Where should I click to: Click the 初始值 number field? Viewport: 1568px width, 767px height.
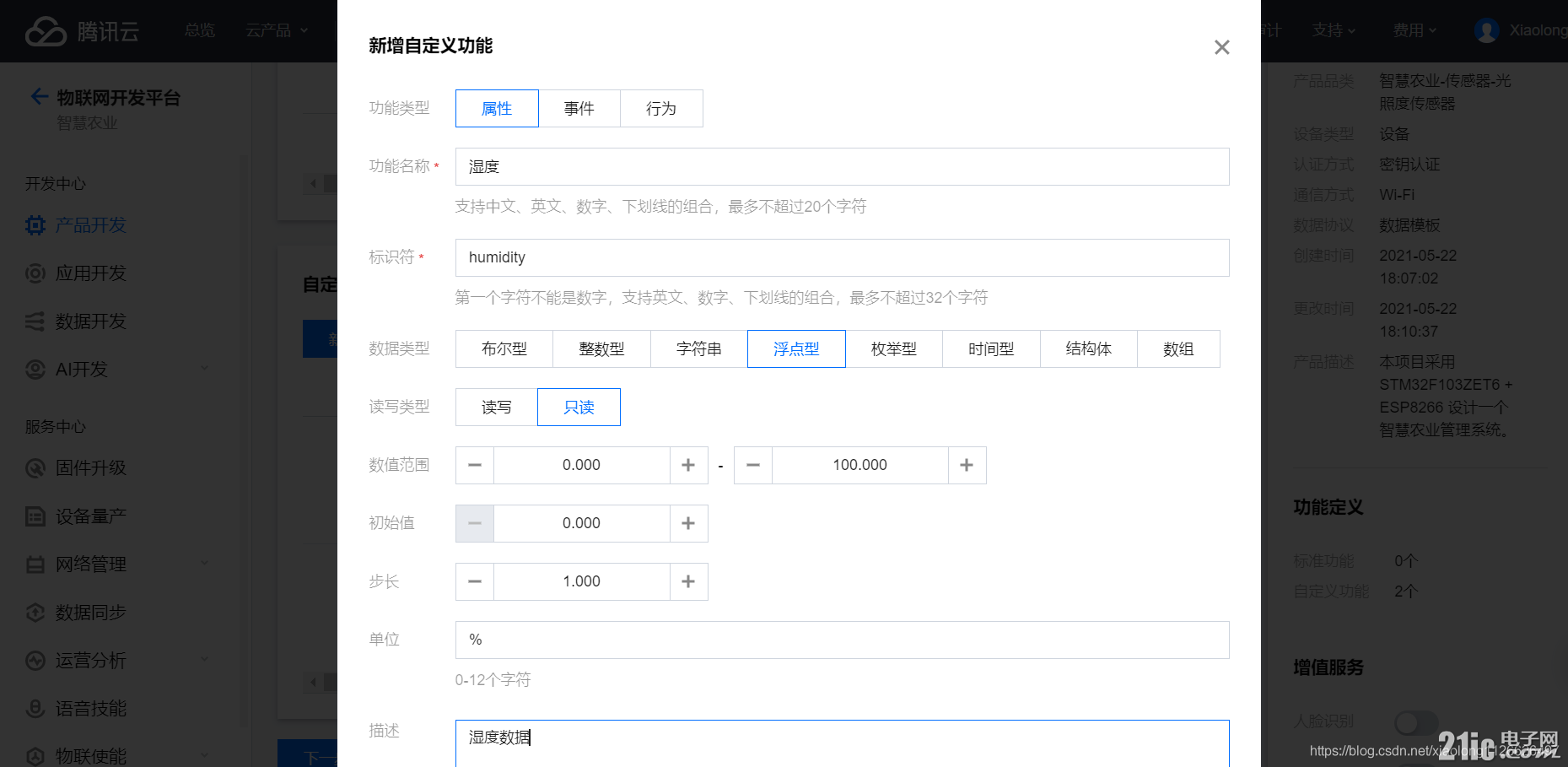point(582,524)
